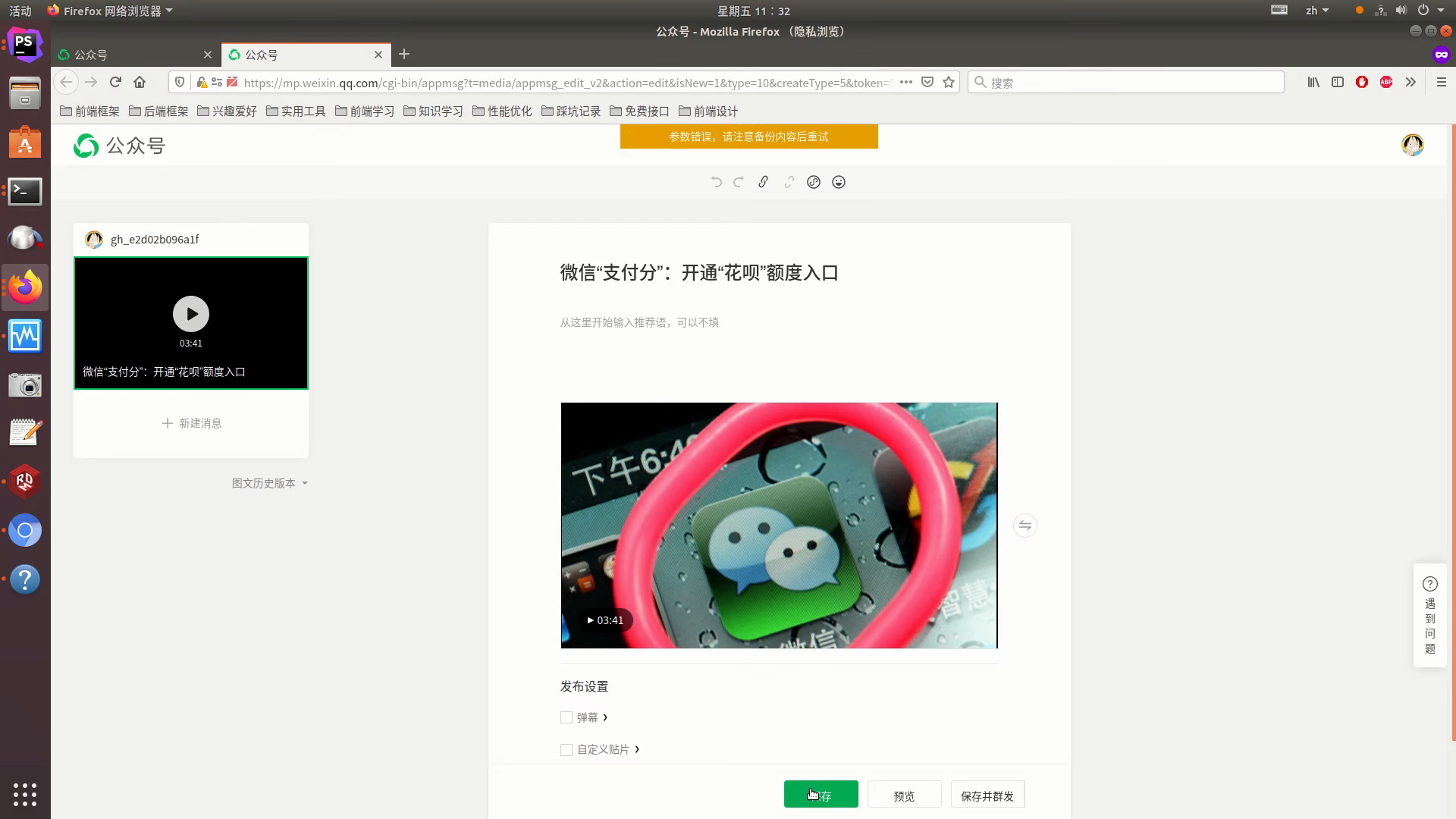
Task: Enable the 自定义贴片 checkbox
Action: pos(566,749)
